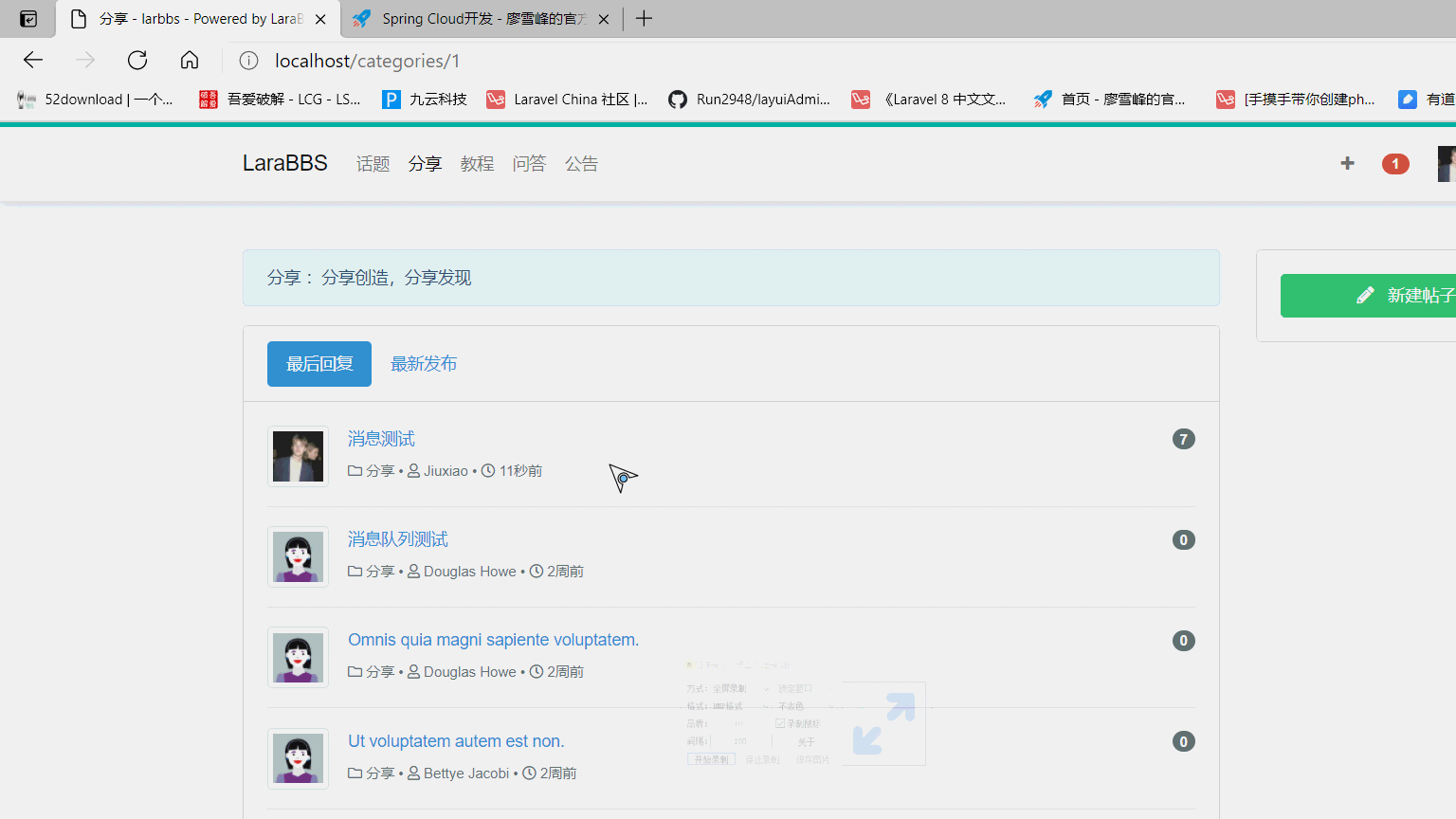Open the 问答 category in navbar

[x=529, y=164]
